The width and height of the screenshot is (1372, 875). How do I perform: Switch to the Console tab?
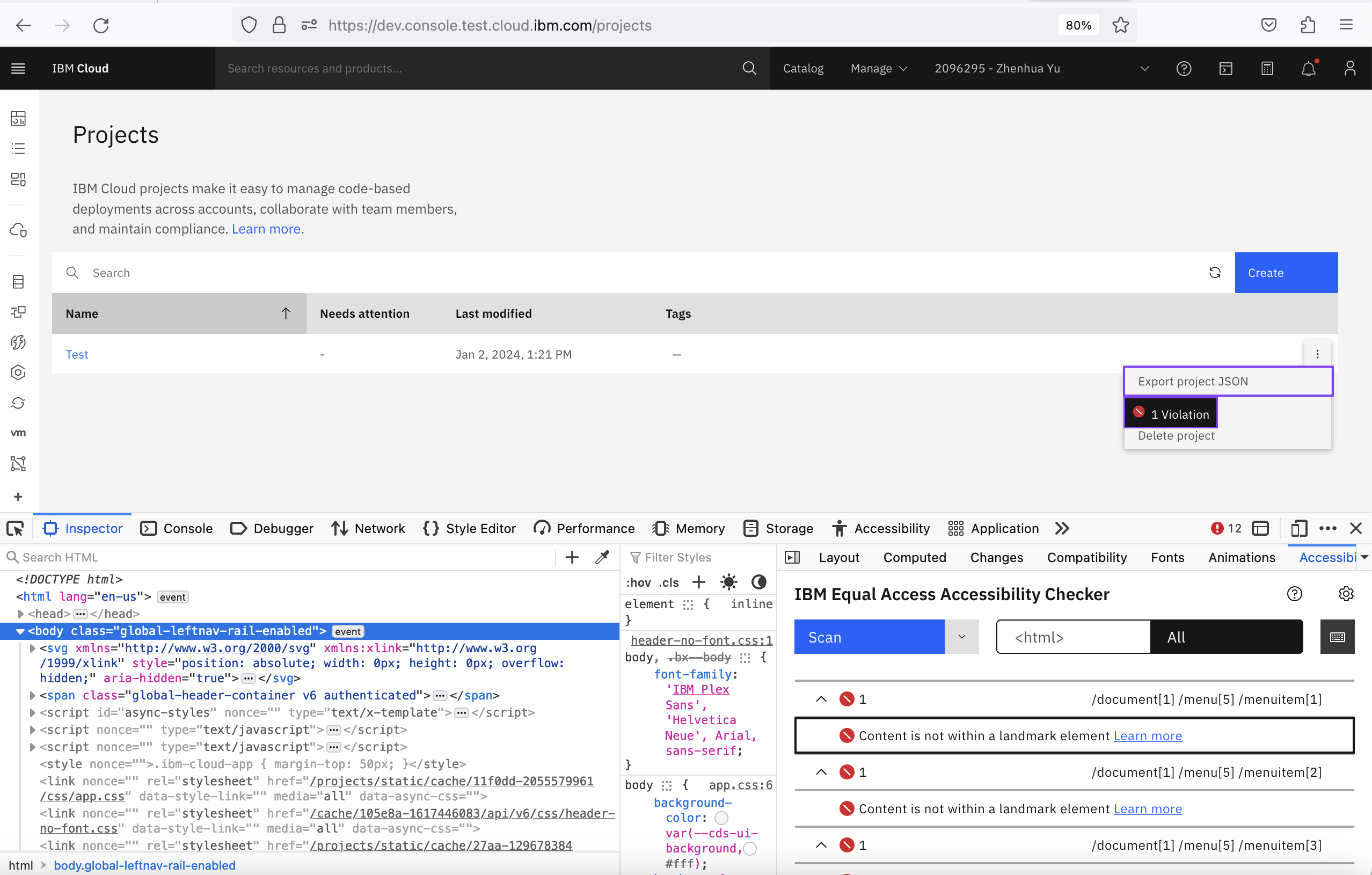tap(177, 529)
